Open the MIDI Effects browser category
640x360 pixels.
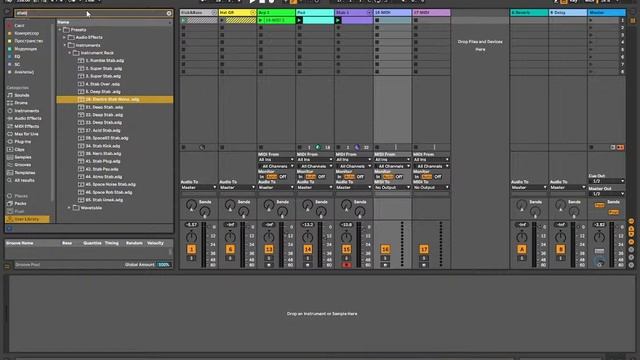27,126
